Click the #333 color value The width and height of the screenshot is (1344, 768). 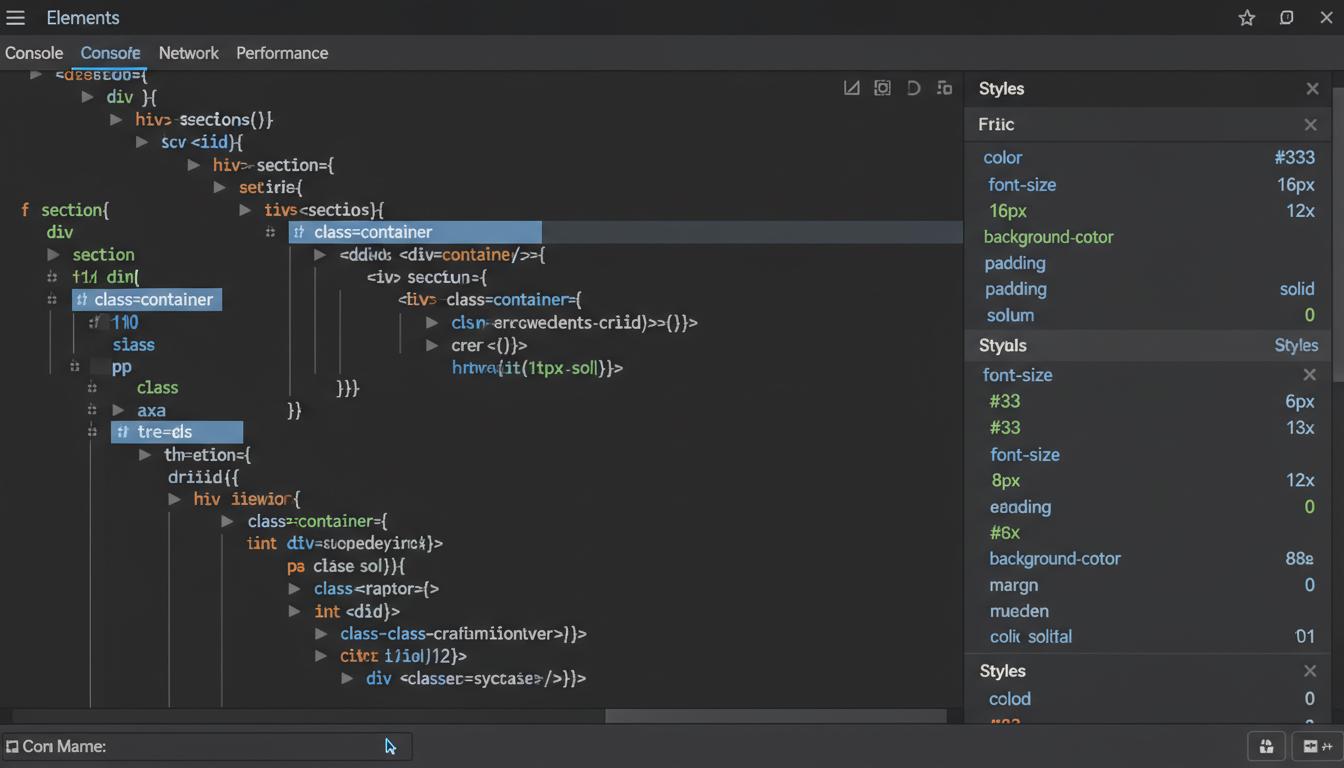pos(1295,158)
